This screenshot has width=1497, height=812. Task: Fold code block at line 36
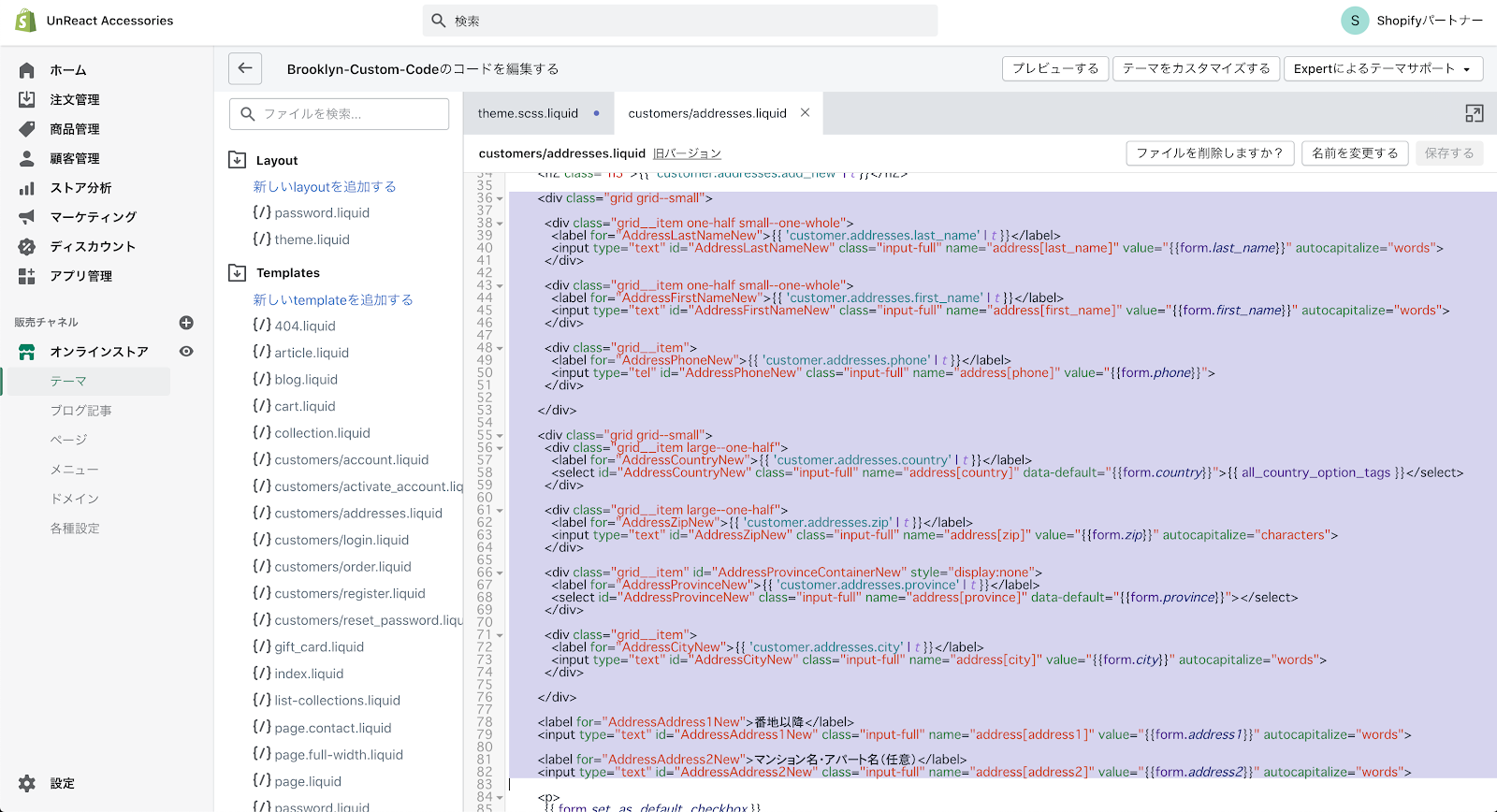(x=500, y=198)
